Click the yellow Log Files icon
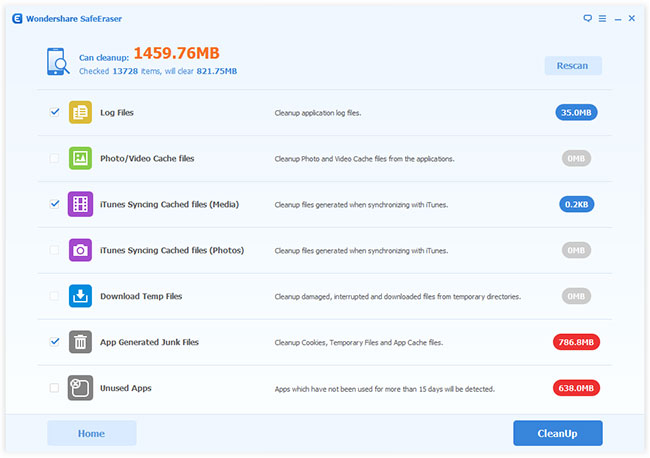650x458 pixels. click(80, 112)
